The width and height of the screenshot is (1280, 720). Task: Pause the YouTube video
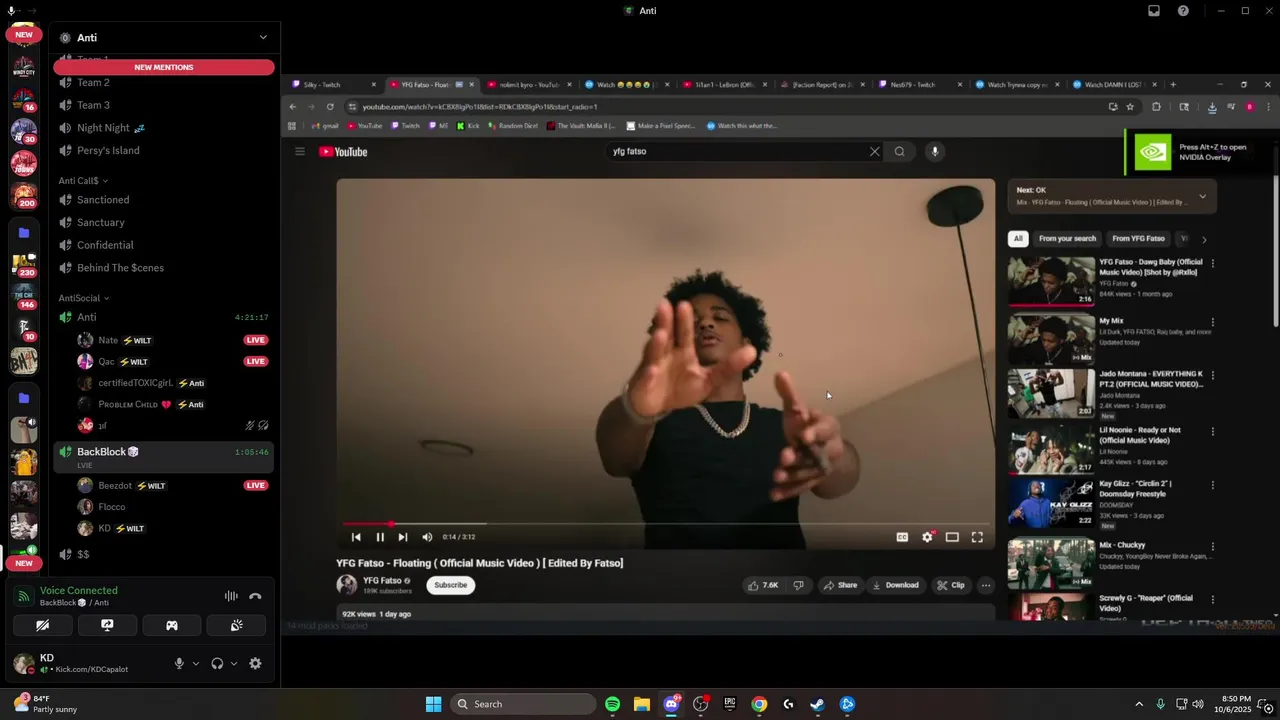coord(379,537)
